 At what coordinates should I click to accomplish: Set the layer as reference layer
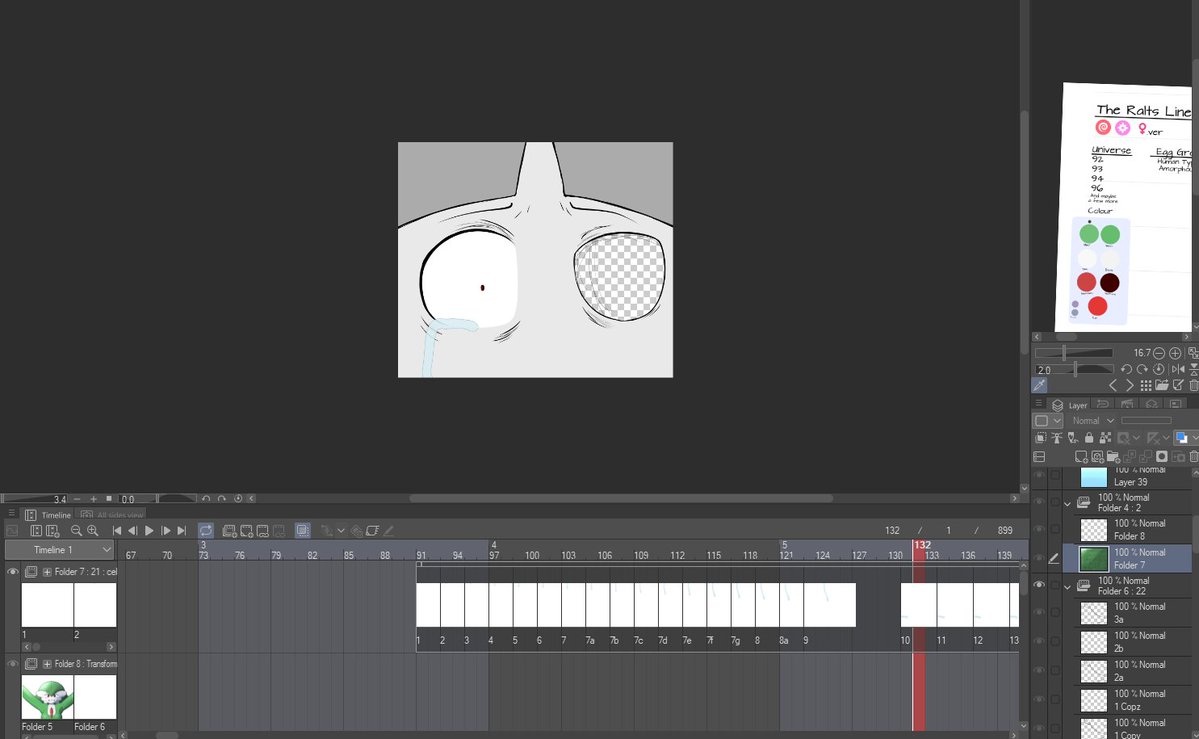pyautogui.click(x=1057, y=438)
